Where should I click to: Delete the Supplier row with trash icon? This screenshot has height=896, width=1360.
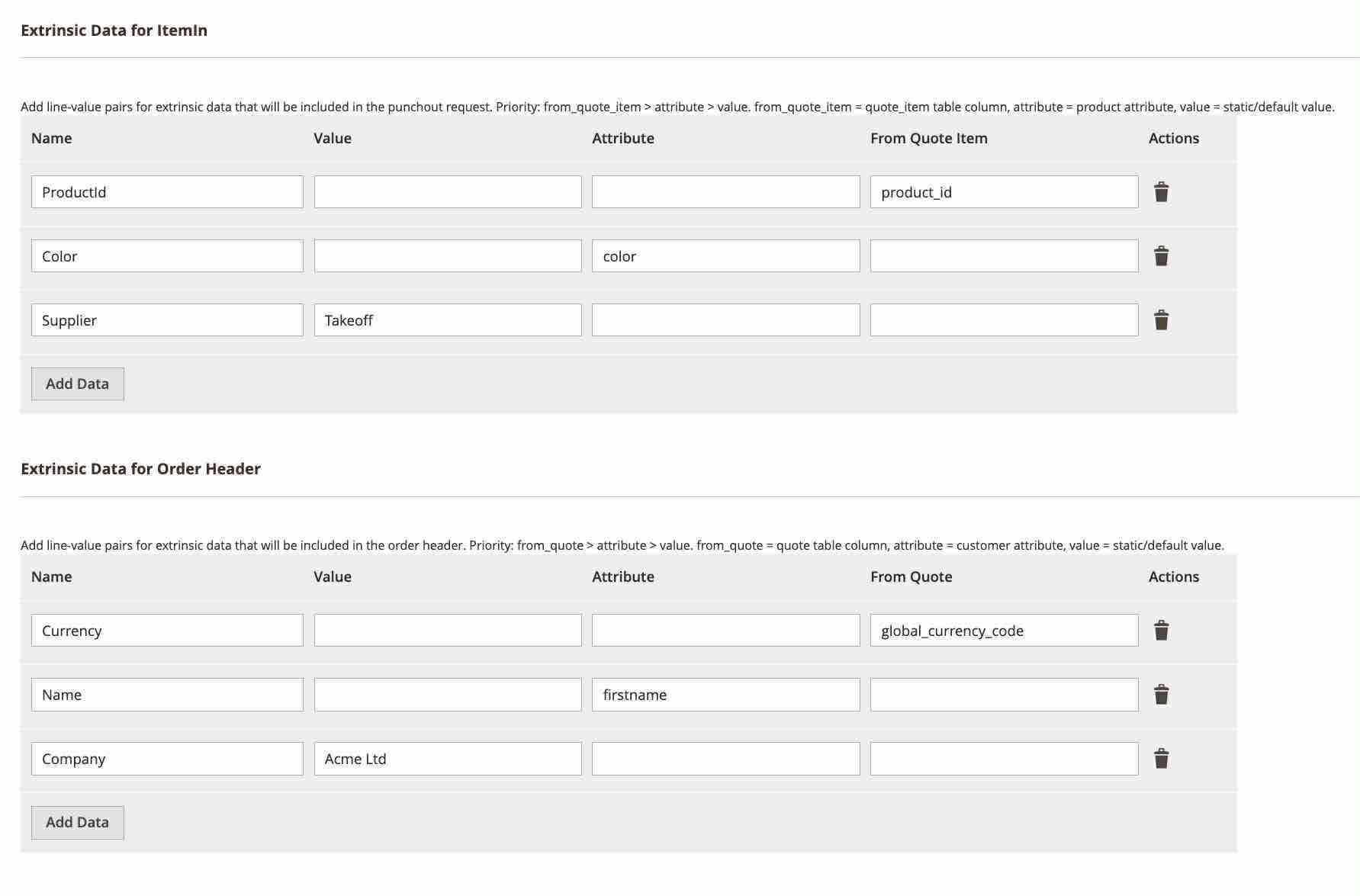tap(1161, 320)
